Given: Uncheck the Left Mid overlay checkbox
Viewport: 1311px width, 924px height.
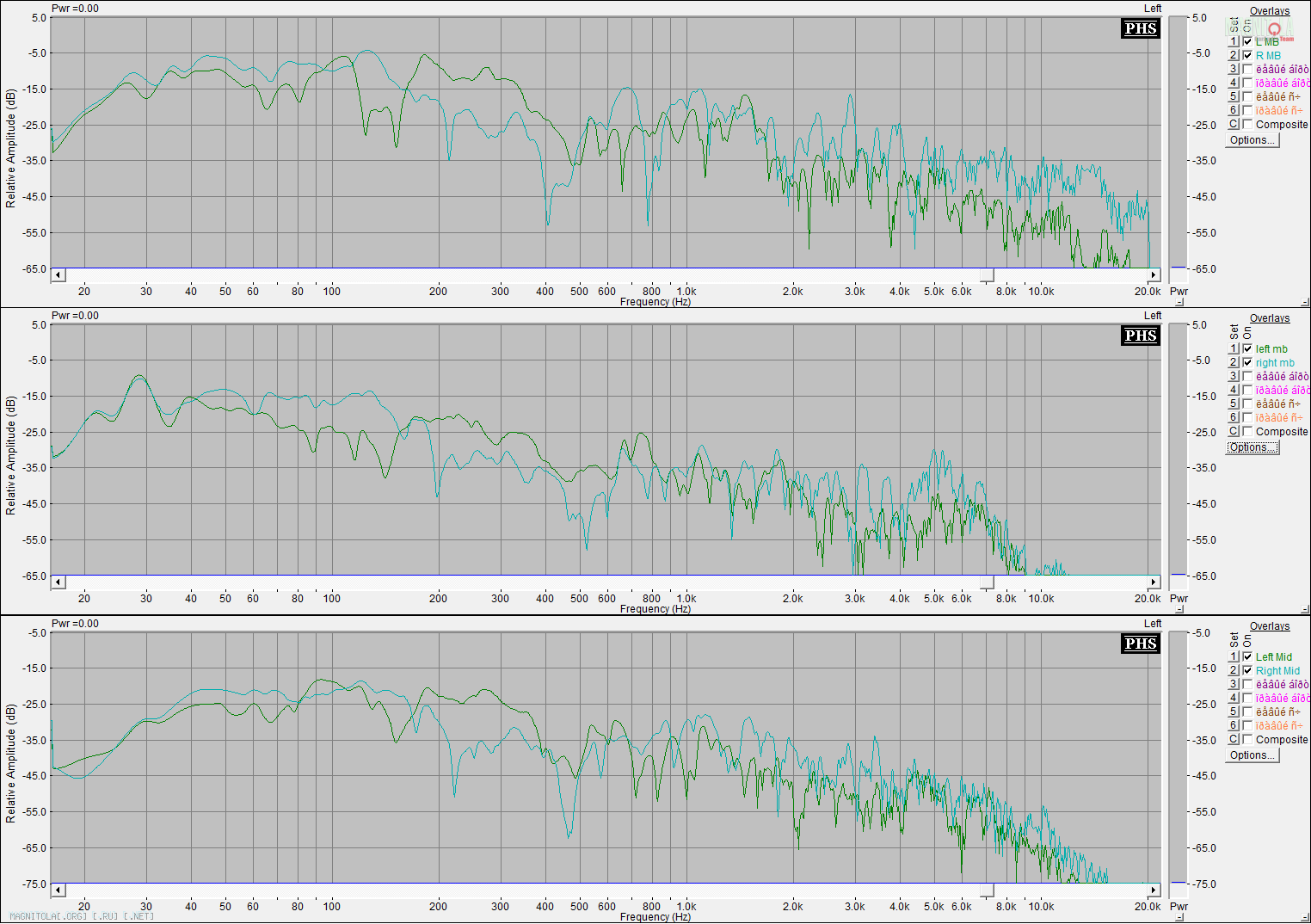Looking at the screenshot, I should 1247,656.
